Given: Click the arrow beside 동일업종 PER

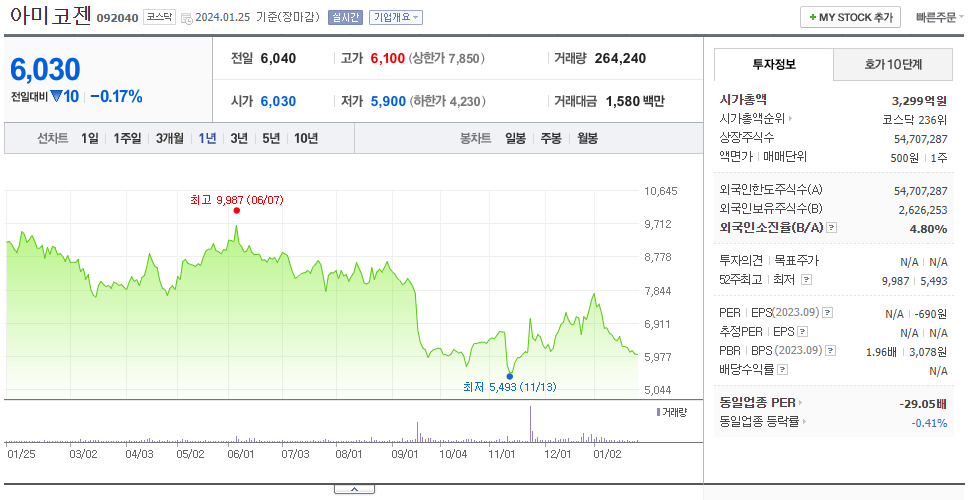Looking at the screenshot, I should click(801, 403).
